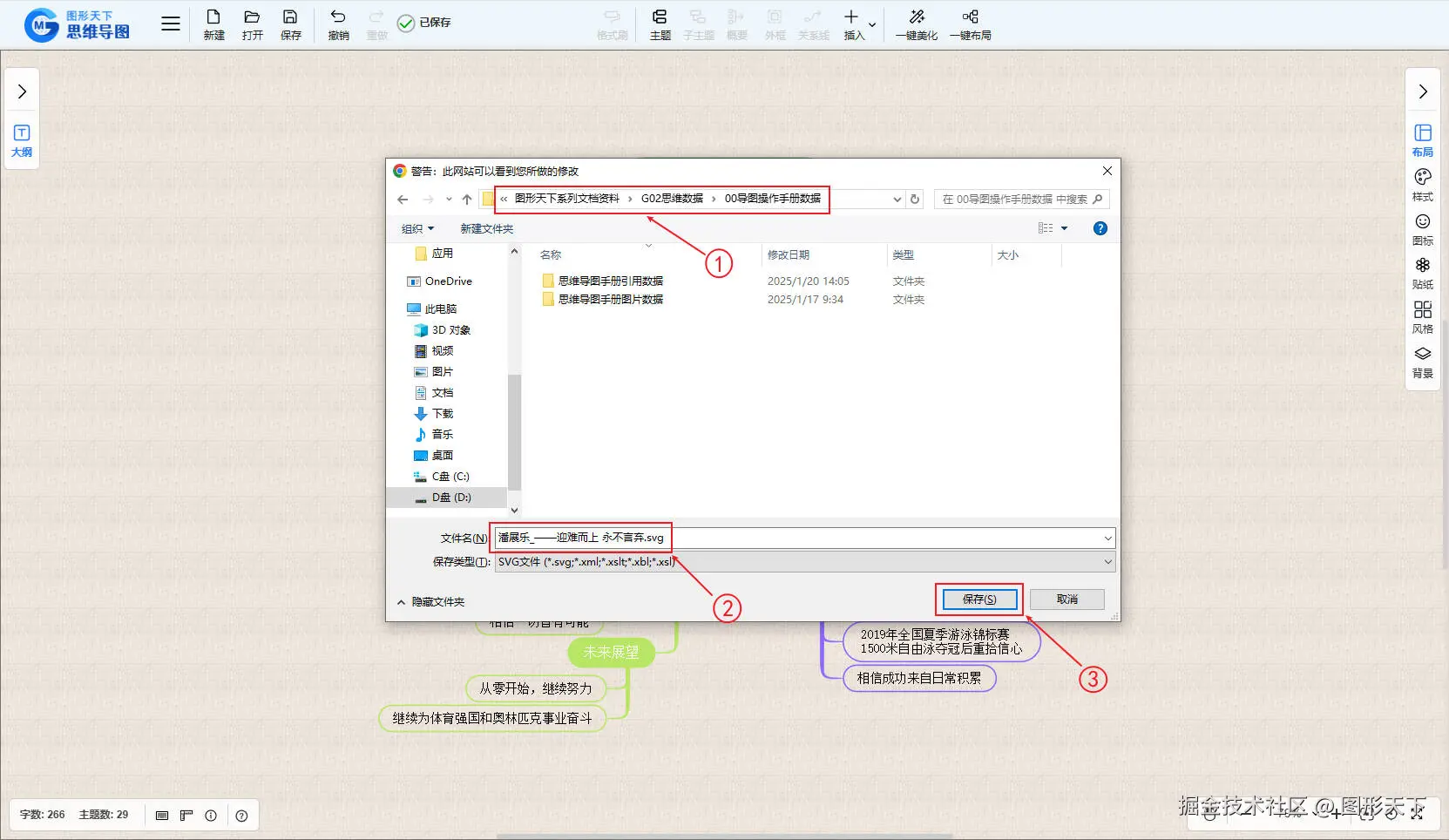Viewport: 1449px width, 840px height.
Task: Apply 一键布局 one-click layout
Action: pos(970,24)
